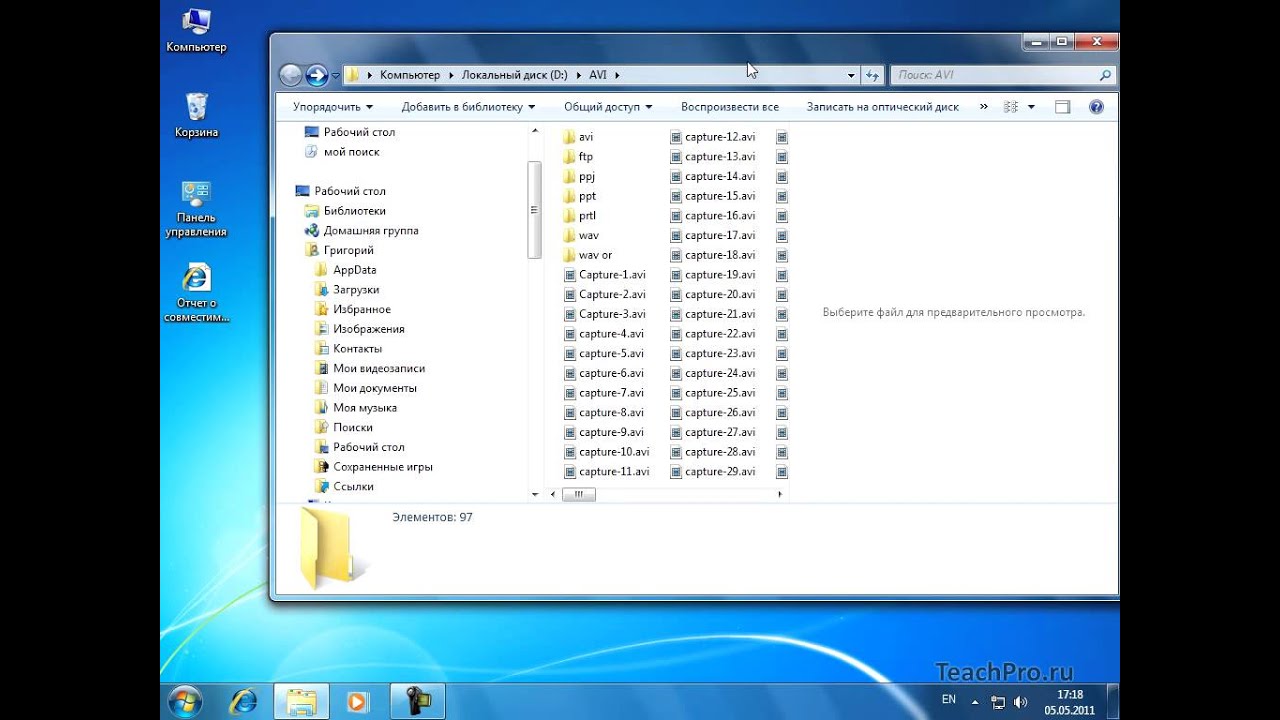The height and width of the screenshot is (720, 1280).
Task: Open the address bar history dropdown
Action: [851, 75]
